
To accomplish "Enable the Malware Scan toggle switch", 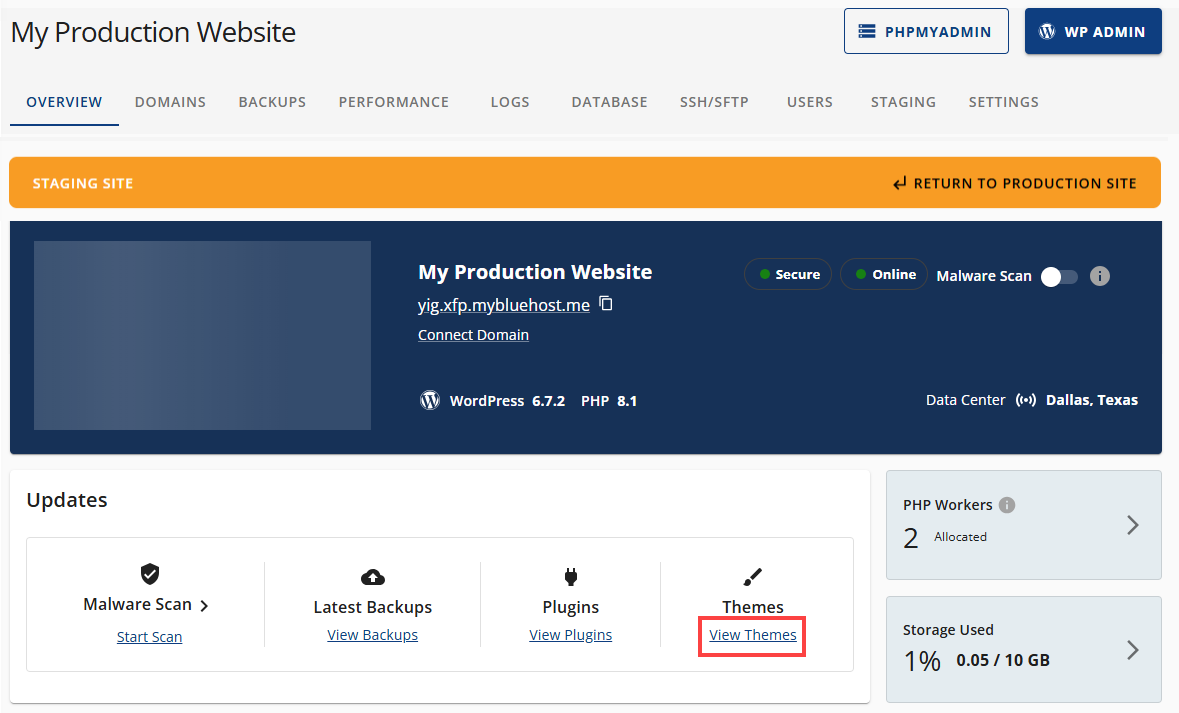I will pos(1058,276).
